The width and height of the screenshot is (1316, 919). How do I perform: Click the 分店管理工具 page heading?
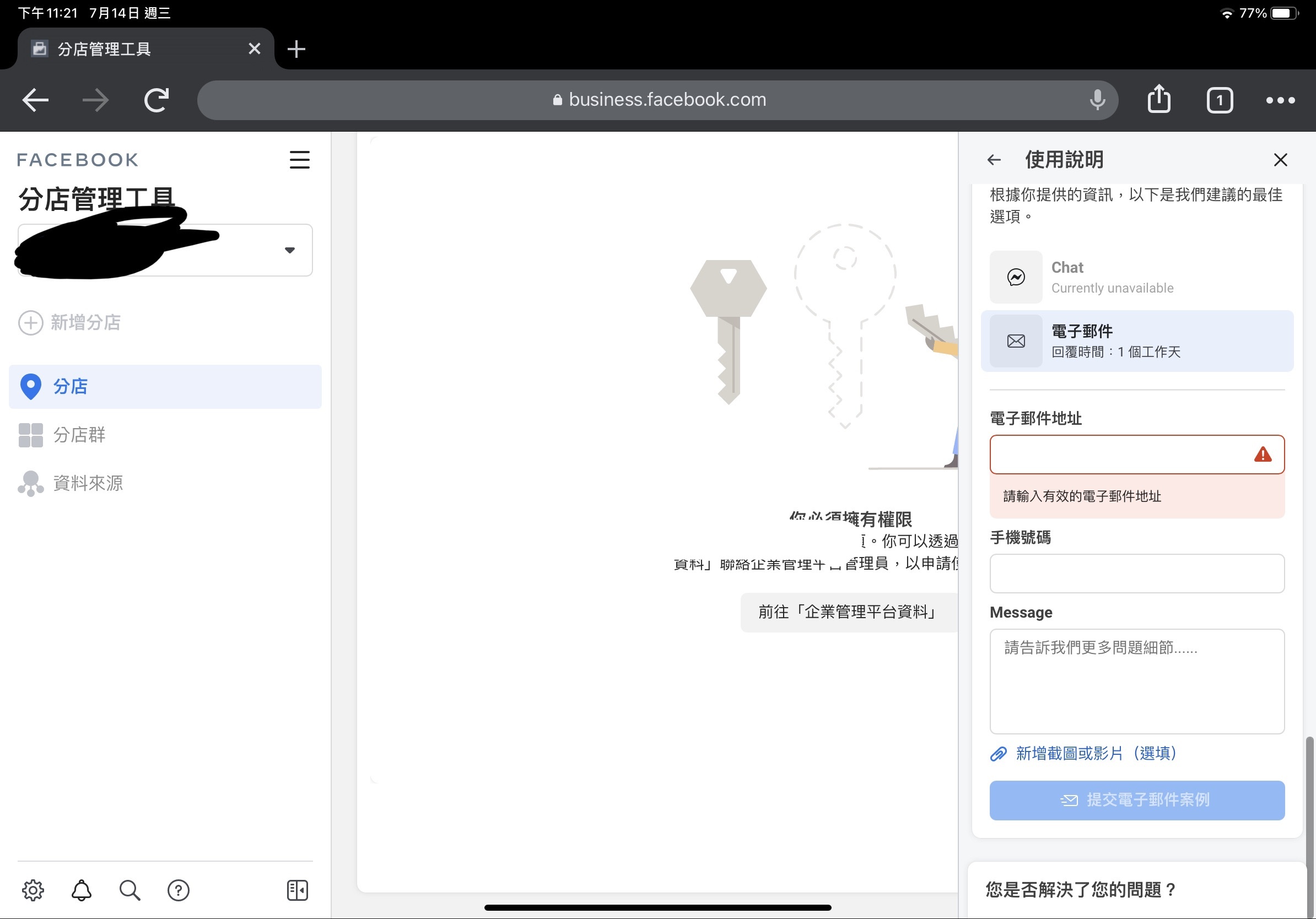click(96, 199)
